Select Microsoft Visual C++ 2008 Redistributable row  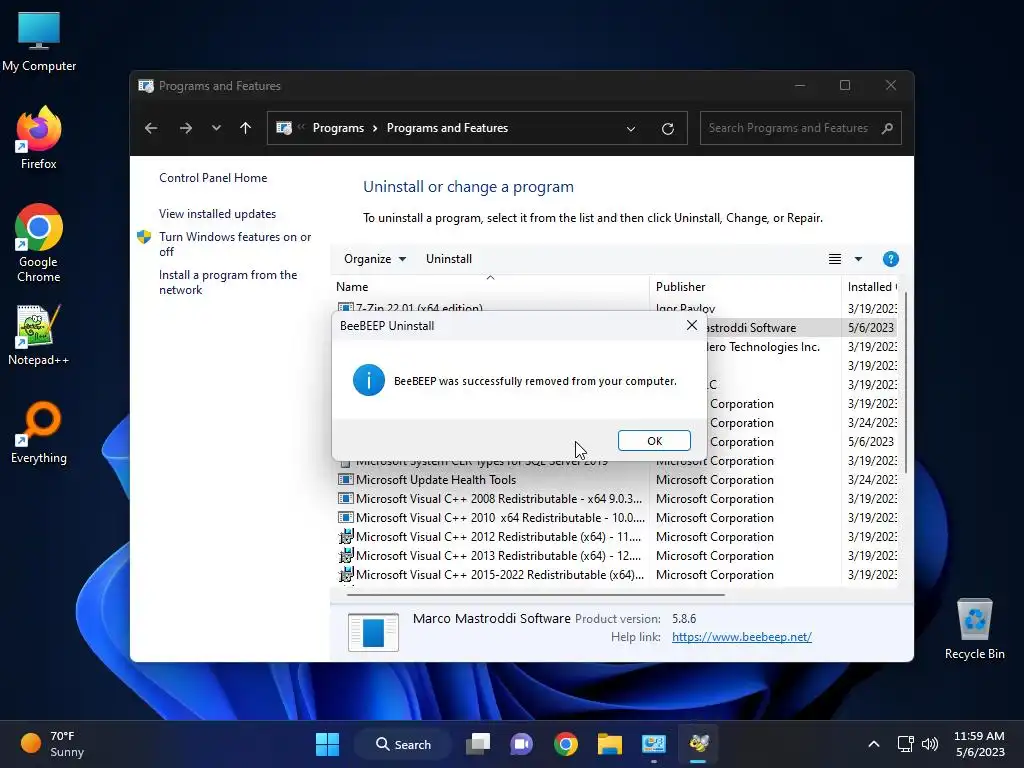[616, 498]
